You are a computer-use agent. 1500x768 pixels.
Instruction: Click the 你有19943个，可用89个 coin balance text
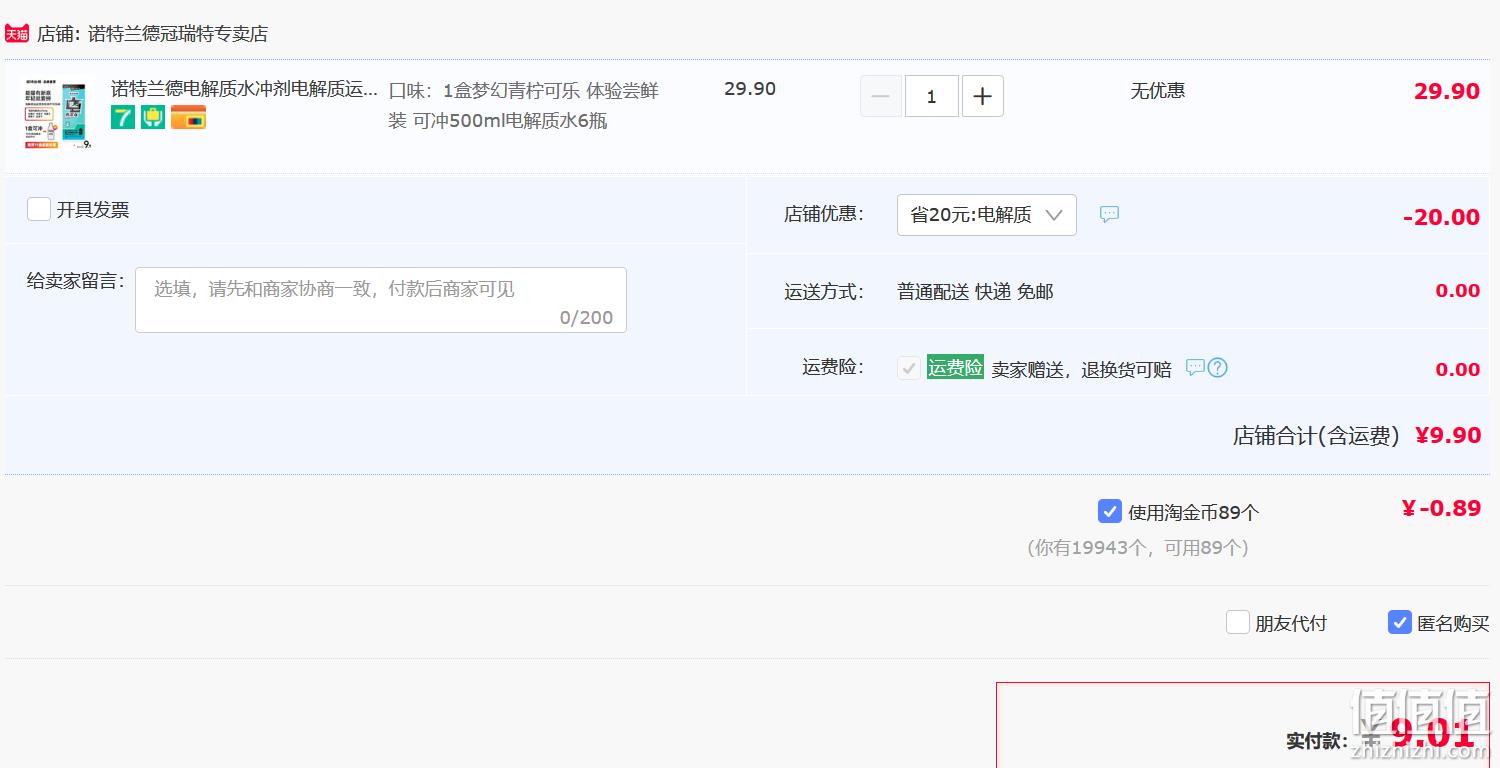click(x=1138, y=548)
